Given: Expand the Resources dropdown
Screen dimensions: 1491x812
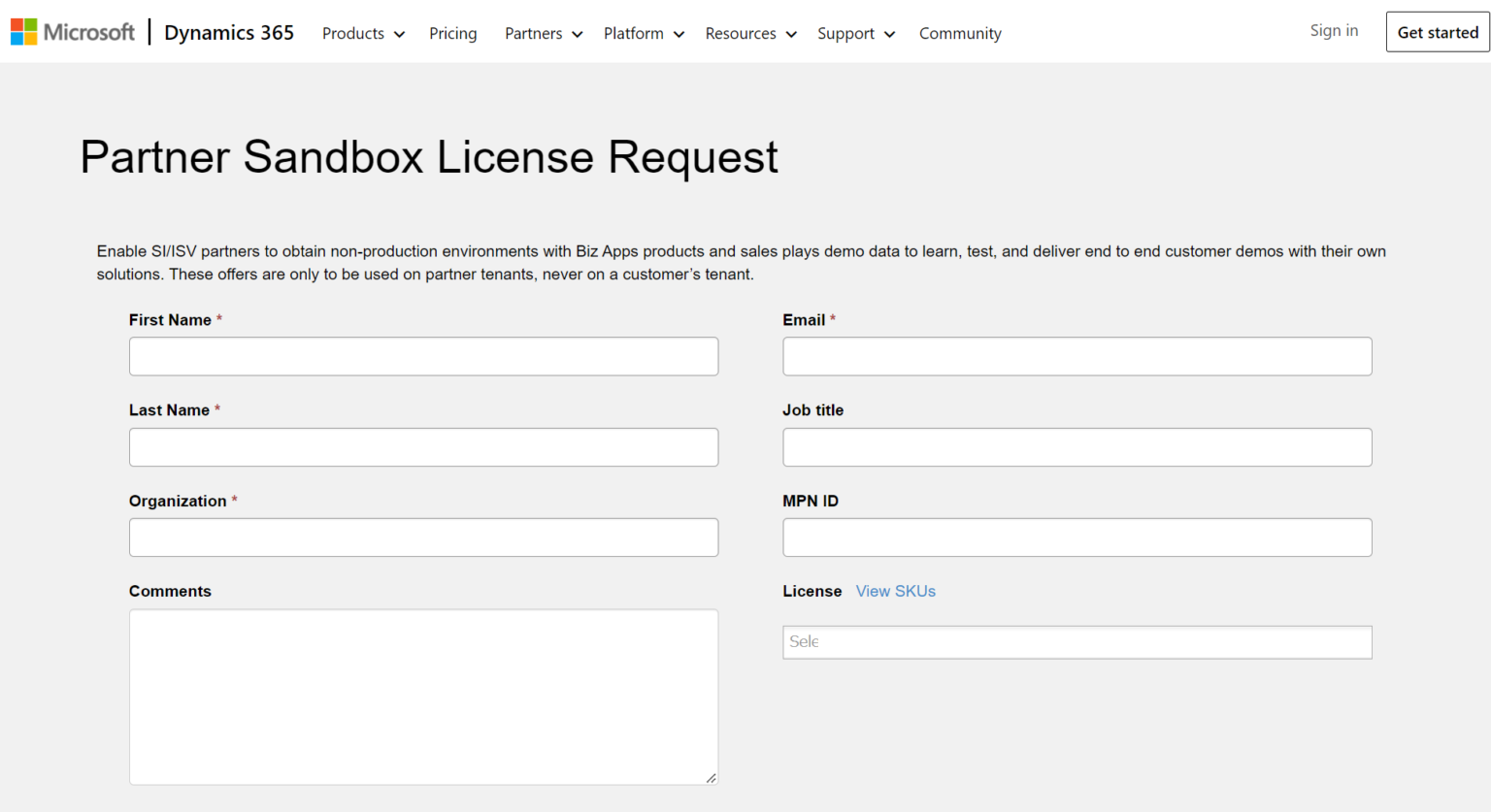Looking at the screenshot, I should [x=749, y=33].
